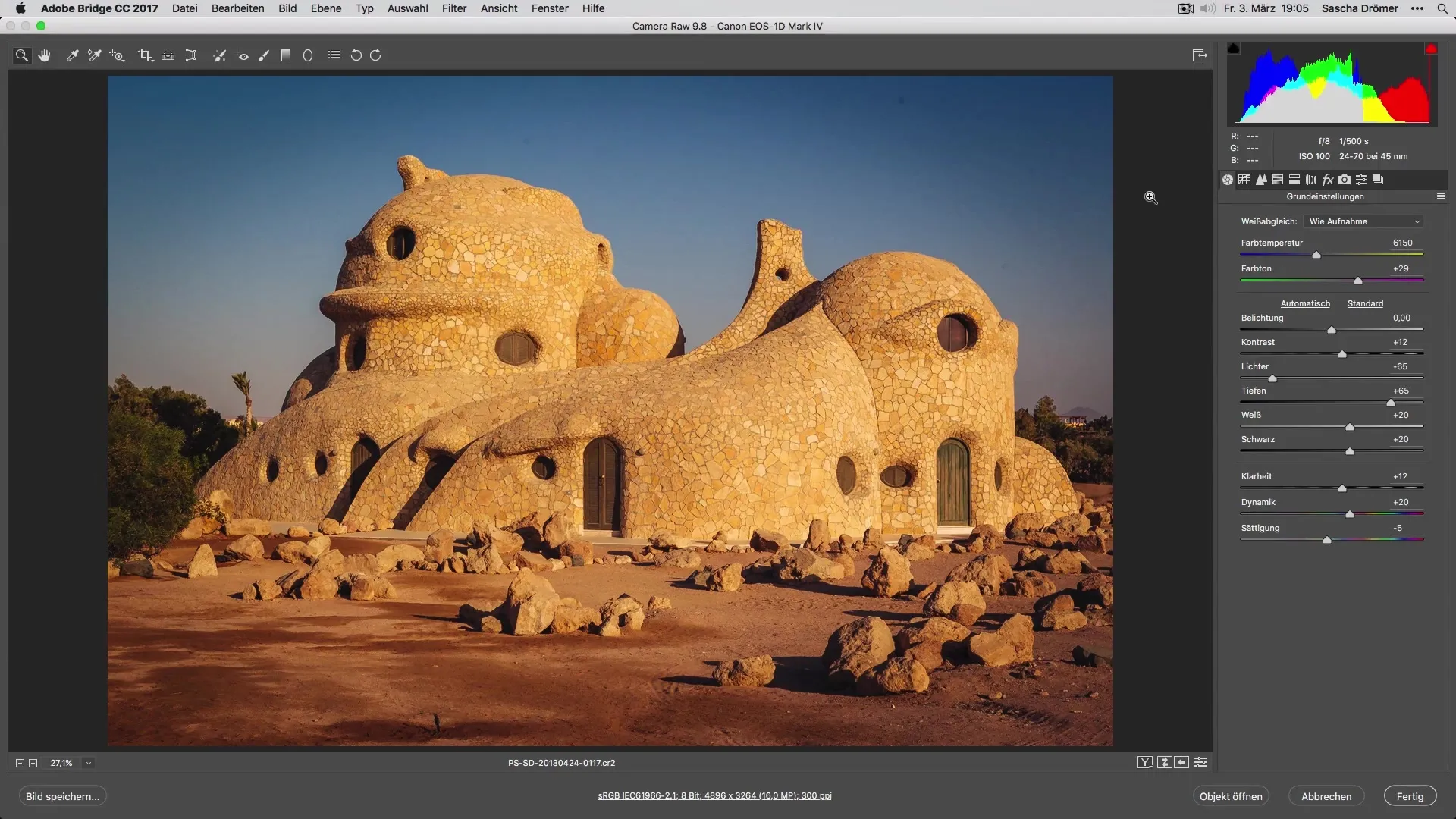Adjust the Belichtung slider
Viewport: 1456px width, 819px height.
(1332, 330)
